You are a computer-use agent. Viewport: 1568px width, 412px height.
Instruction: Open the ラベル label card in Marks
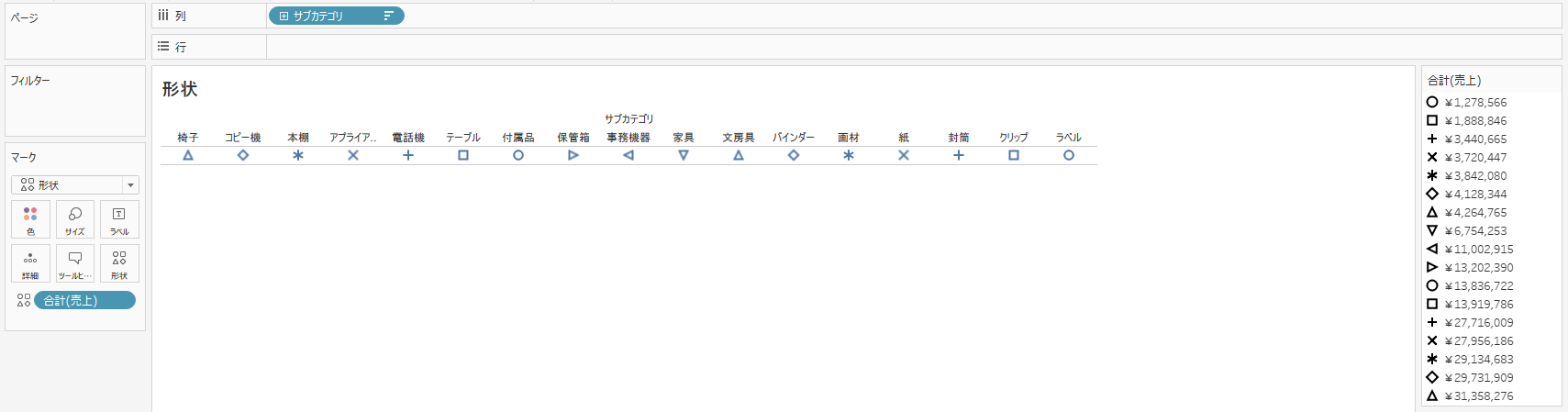pos(119,219)
